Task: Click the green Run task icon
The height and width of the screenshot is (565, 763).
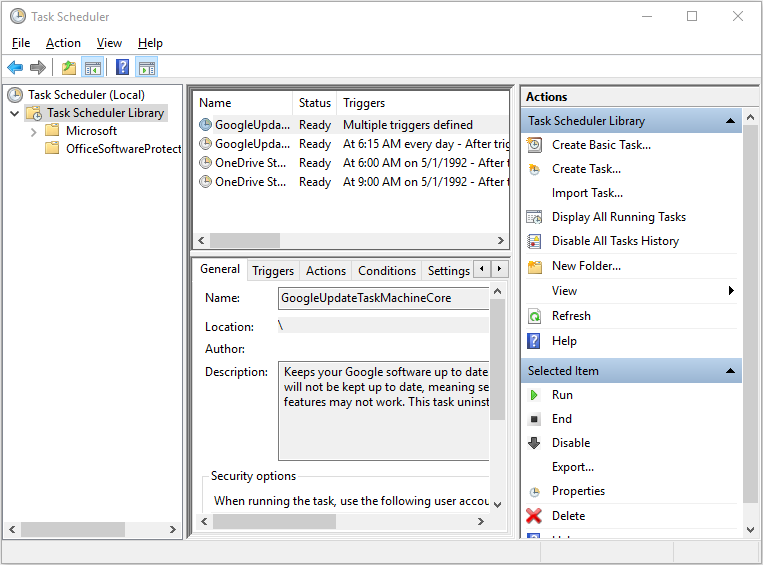Action: click(x=534, y=395)
